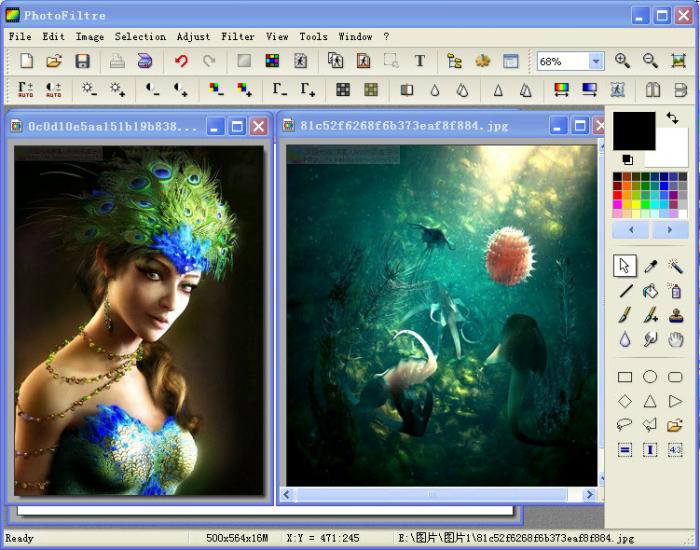Viewport: 700px width, 550px height.
Task: Select the Line tool
Action: click(x=625, y=292)
